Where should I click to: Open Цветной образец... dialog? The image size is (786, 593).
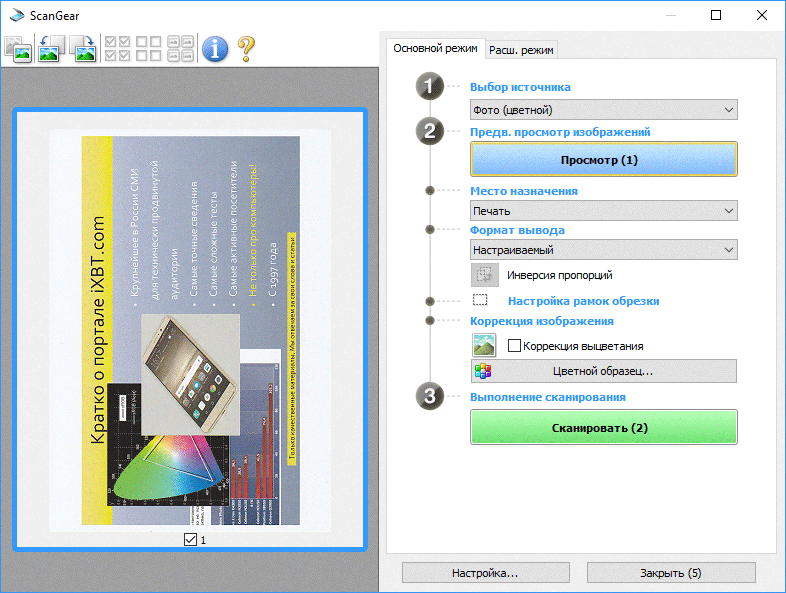point(604,371)
